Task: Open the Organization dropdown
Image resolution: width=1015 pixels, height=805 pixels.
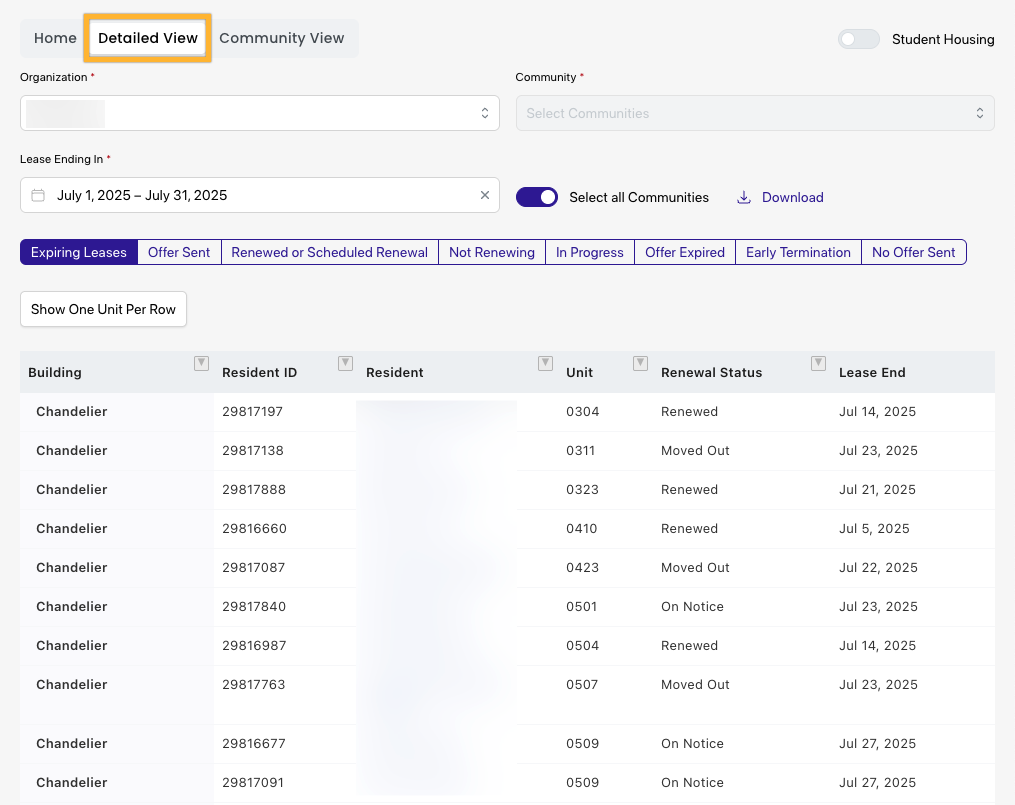Action: [x=260, y=113]
